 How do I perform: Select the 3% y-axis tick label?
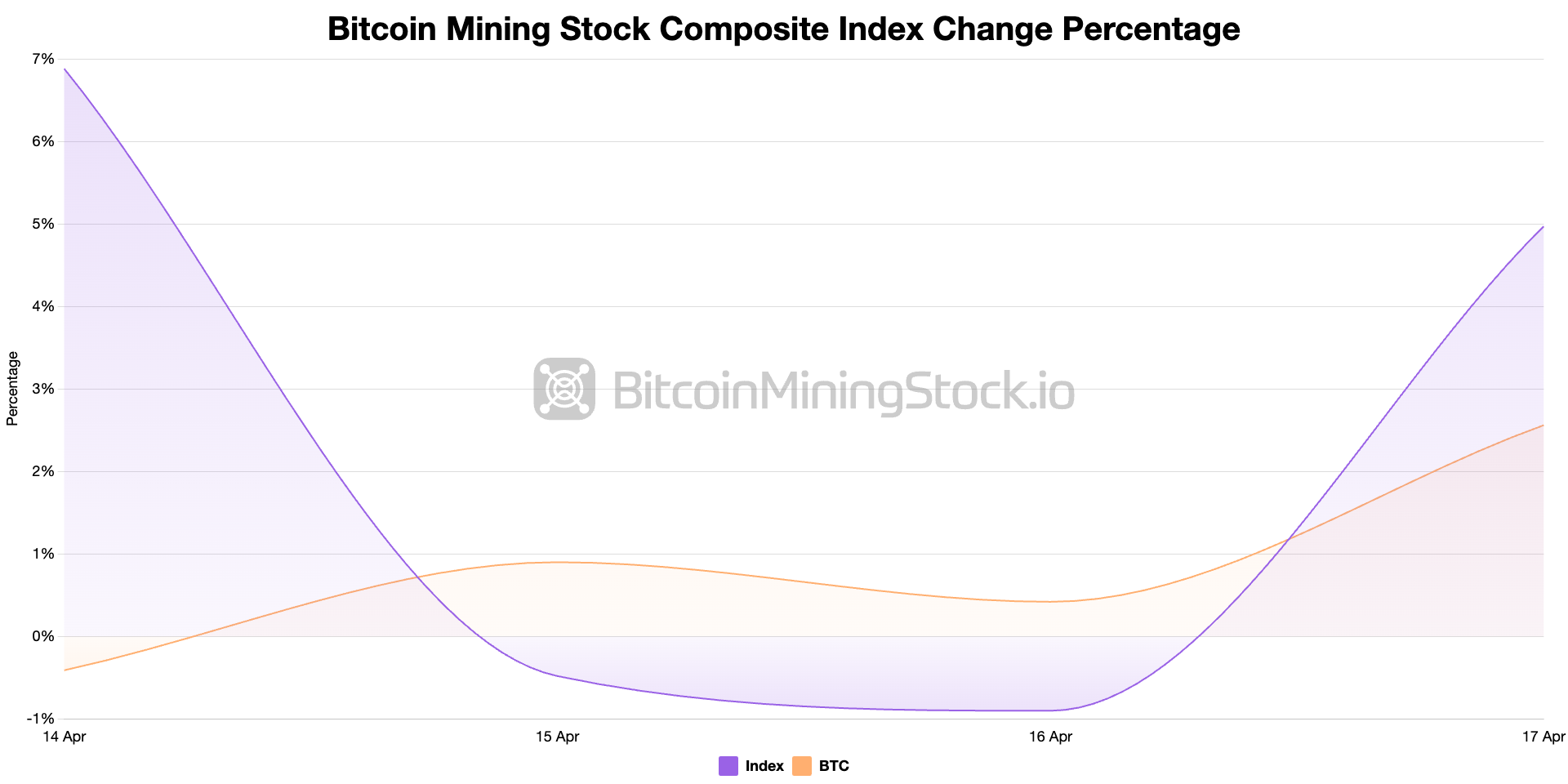click(43, 389)
